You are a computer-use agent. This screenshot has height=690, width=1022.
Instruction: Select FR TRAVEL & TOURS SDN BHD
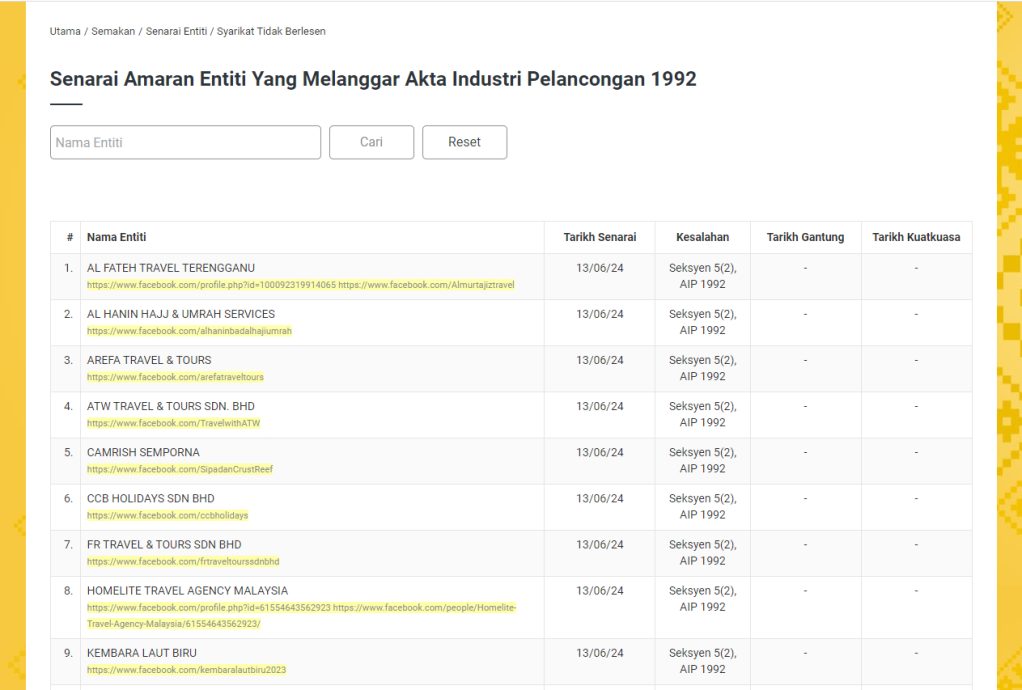164,545
